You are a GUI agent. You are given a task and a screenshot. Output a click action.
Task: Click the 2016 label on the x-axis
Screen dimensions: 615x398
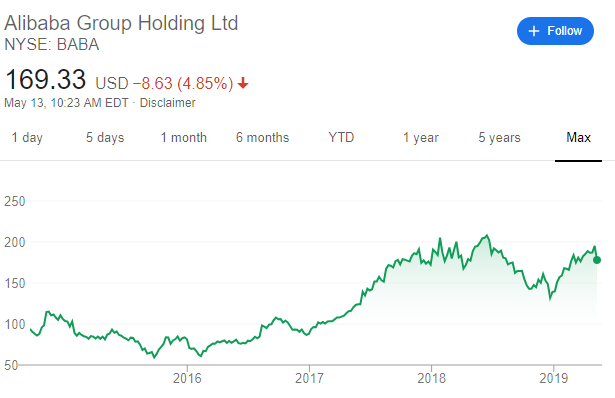[187, 378]
